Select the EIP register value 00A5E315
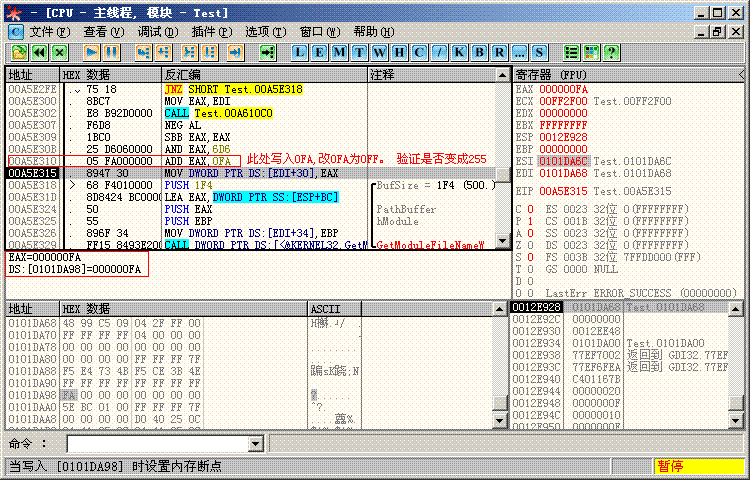The image size is (750, 480). tap(563, 191)
